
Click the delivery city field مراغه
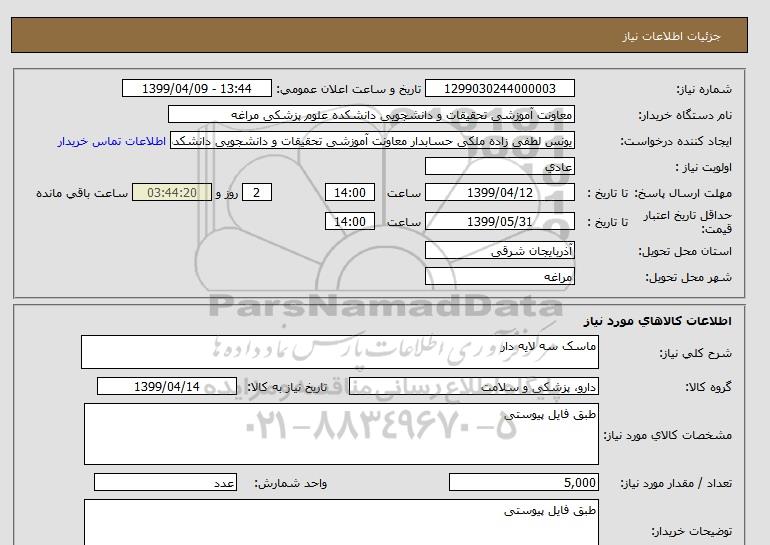(x=500, y=277)
